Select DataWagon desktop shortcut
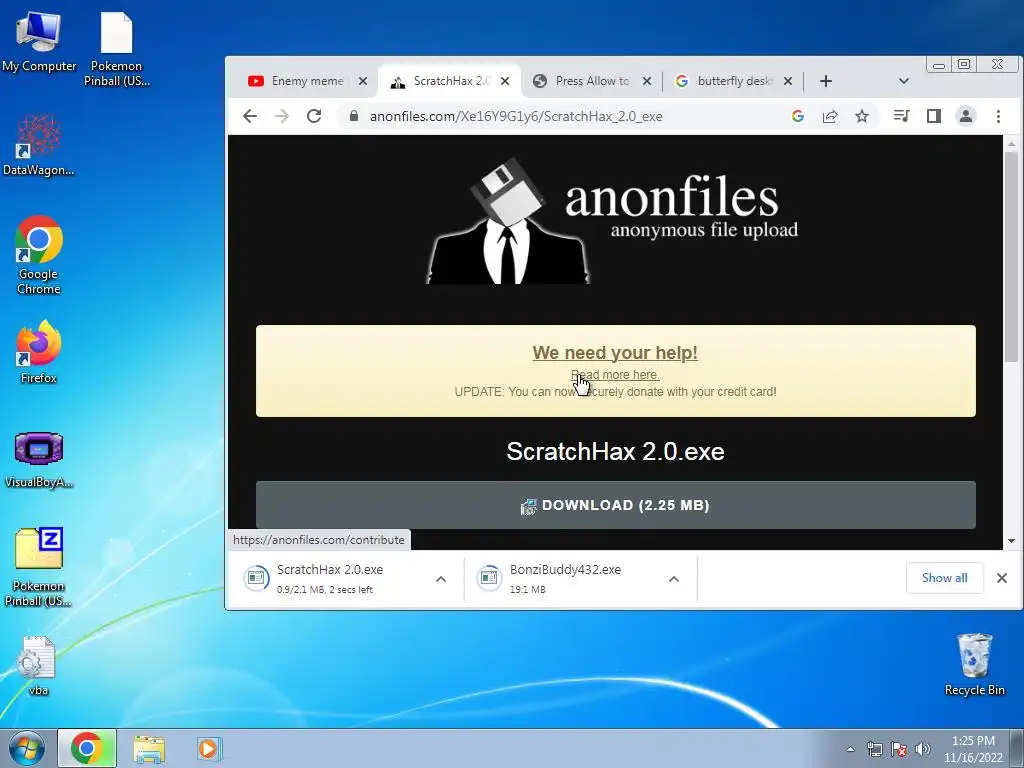The height and width of the screenshot is (768, 1024). (x=39, y=145)
